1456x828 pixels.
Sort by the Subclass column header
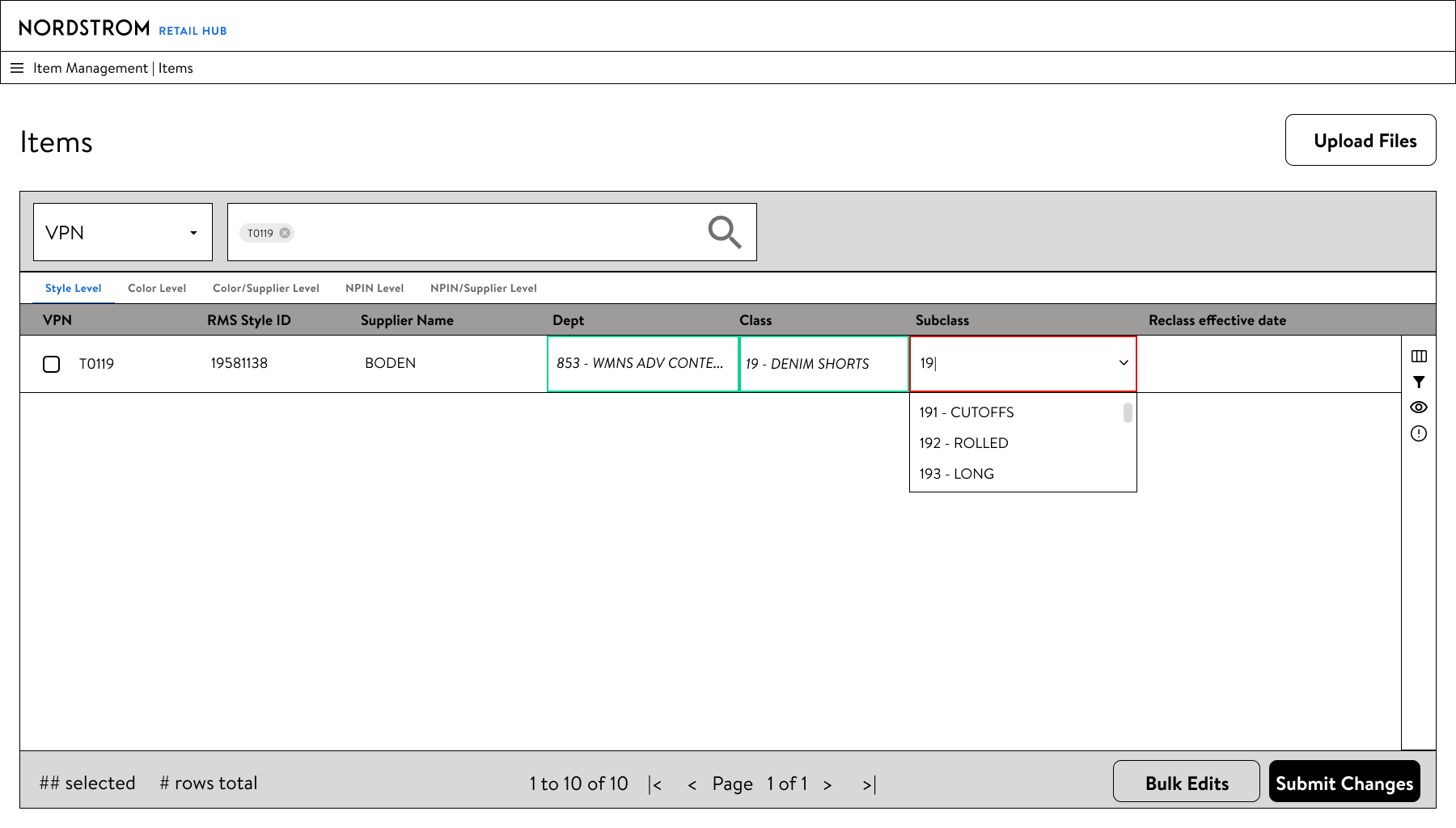tap(942, 320)
